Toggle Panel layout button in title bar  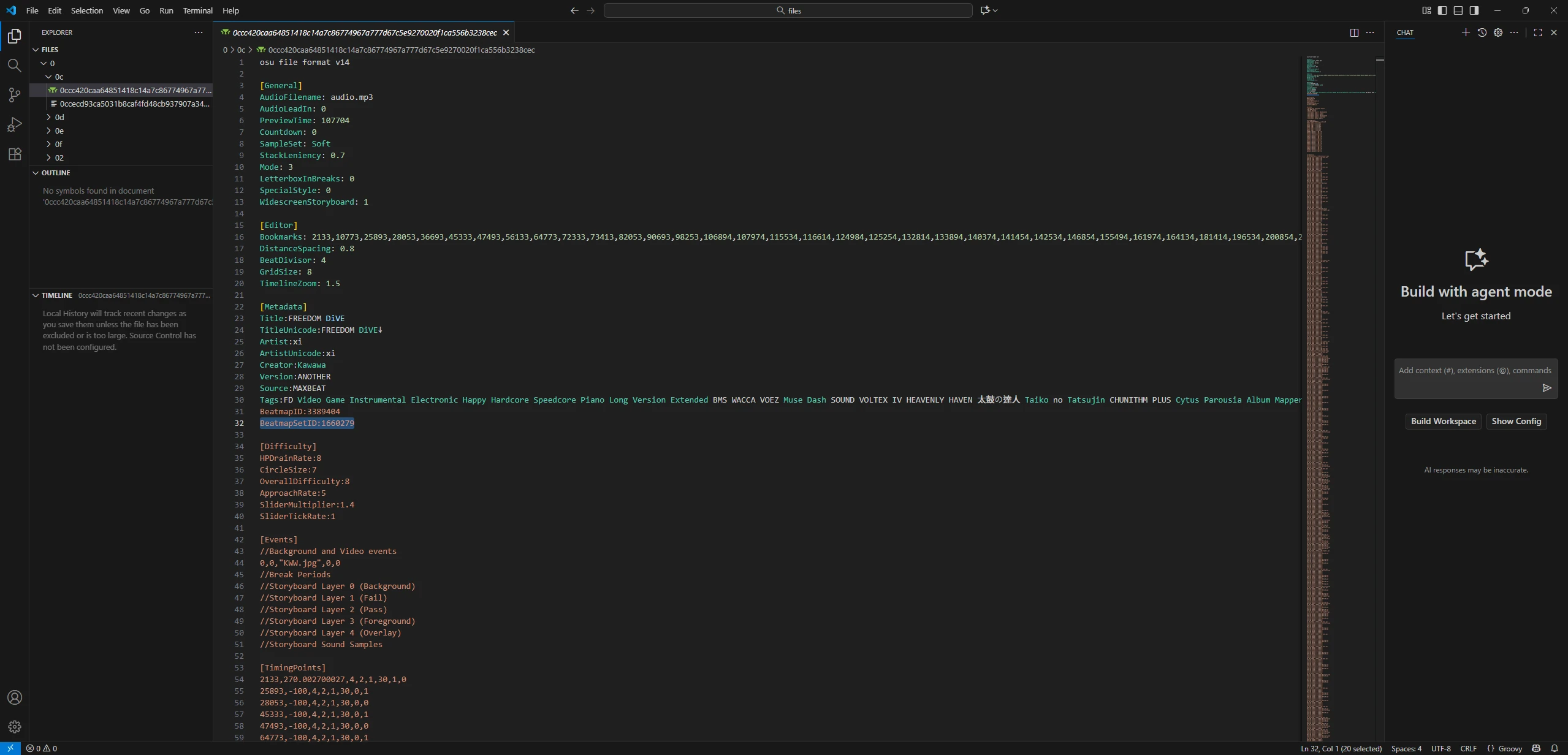click(1458, 10)
